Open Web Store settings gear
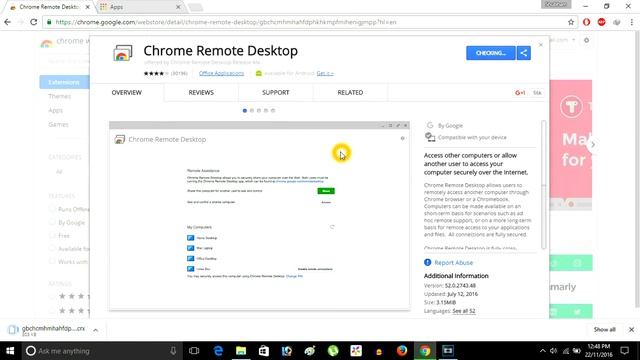 point(587,40)
